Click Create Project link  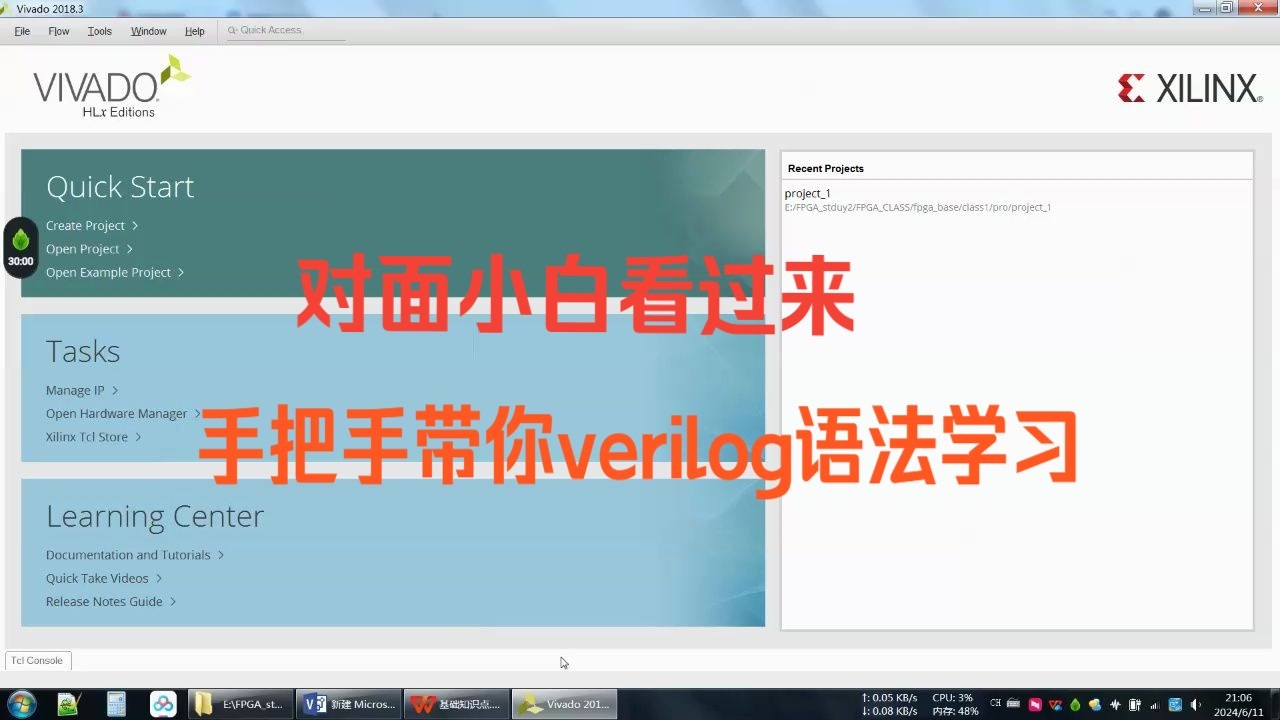[x=92, y=226]
